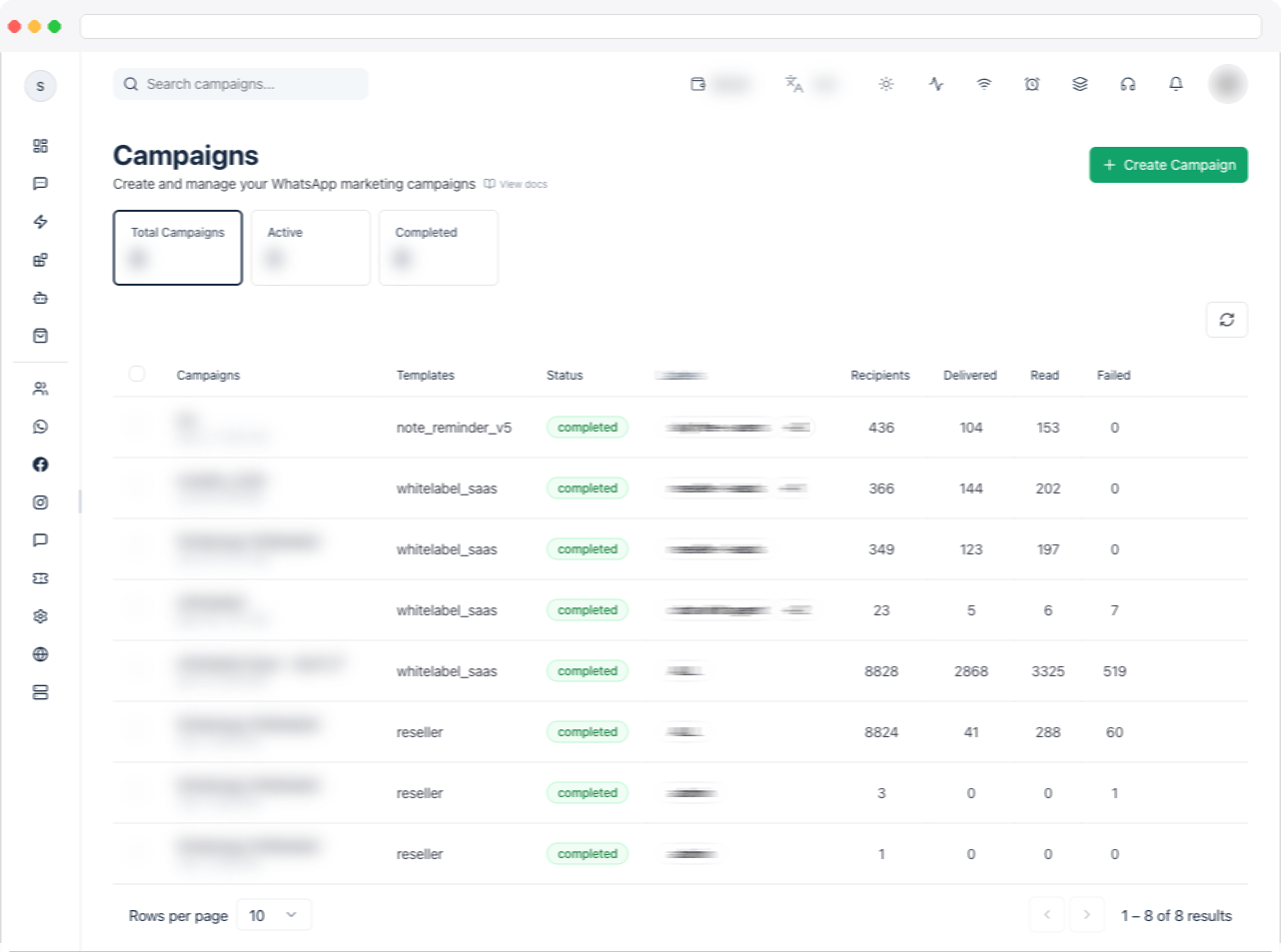Viewport: 1281px width, 952px height.
Task: Click the wallet icon in top bar
Action: point(698,84)
